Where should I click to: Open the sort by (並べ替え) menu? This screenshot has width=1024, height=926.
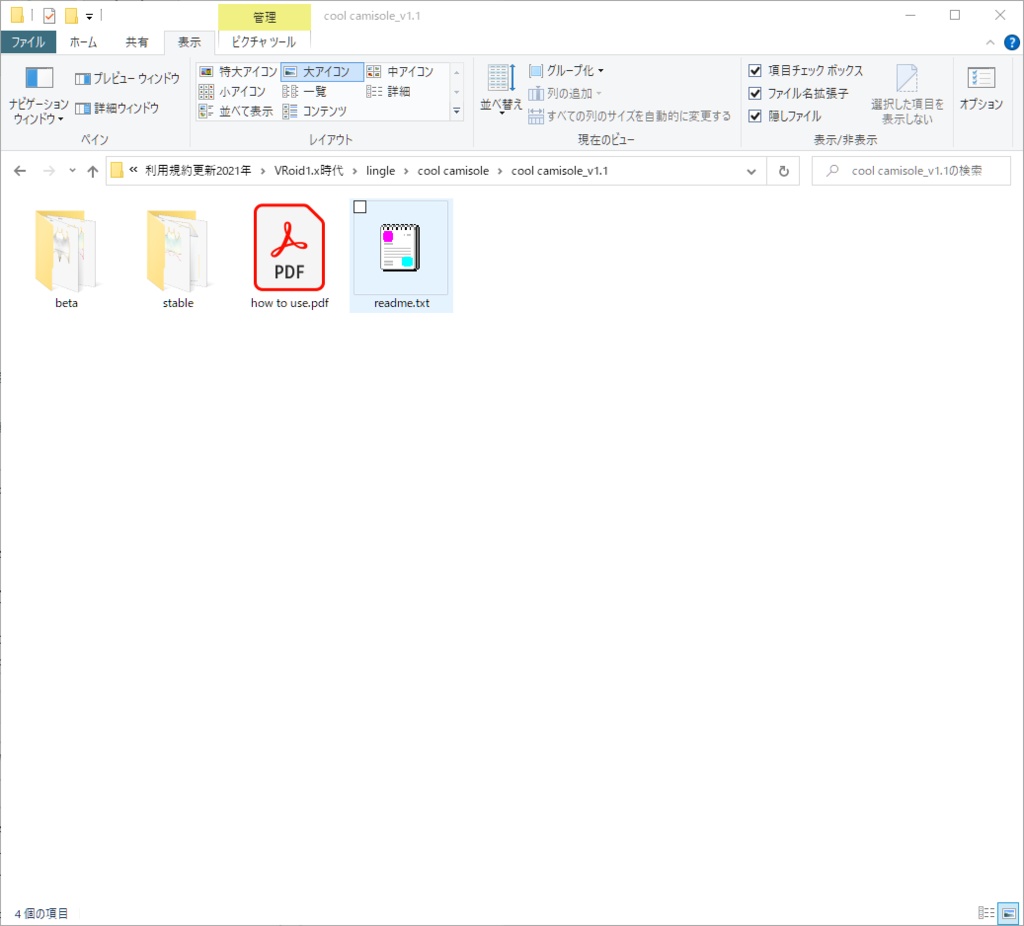501,90
